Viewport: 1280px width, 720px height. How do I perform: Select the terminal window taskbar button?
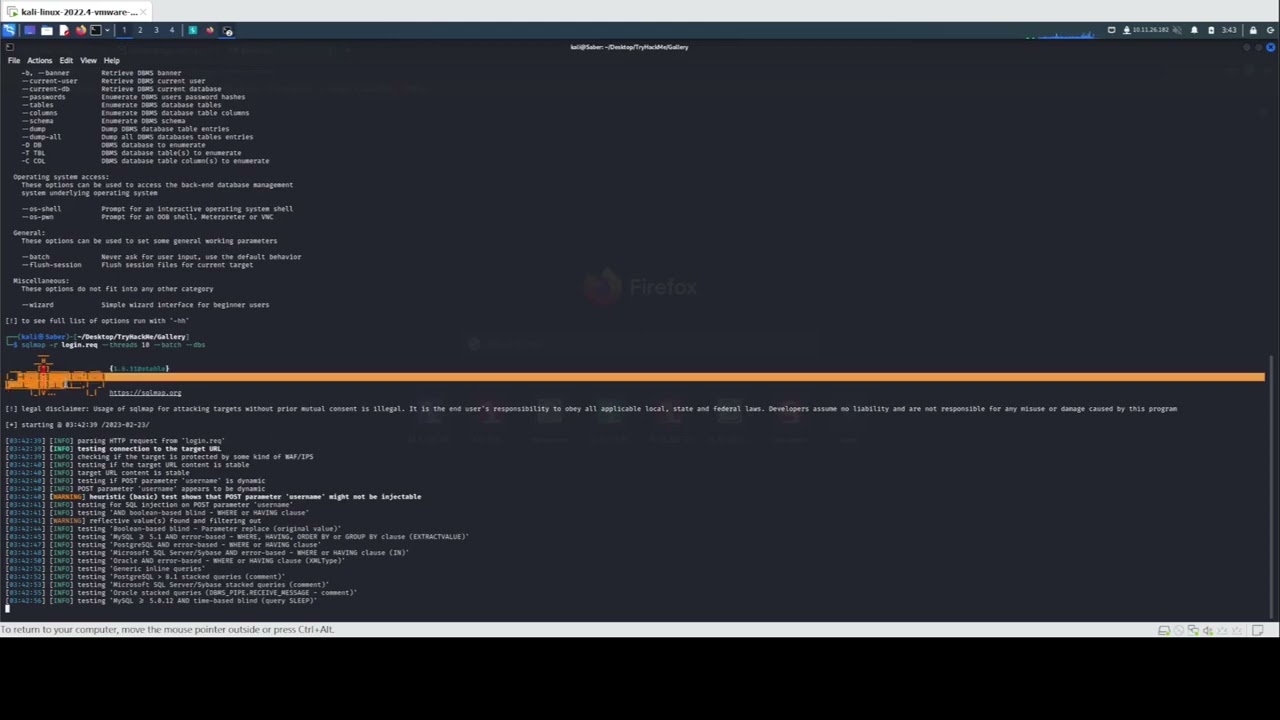(x=227, y=30)
